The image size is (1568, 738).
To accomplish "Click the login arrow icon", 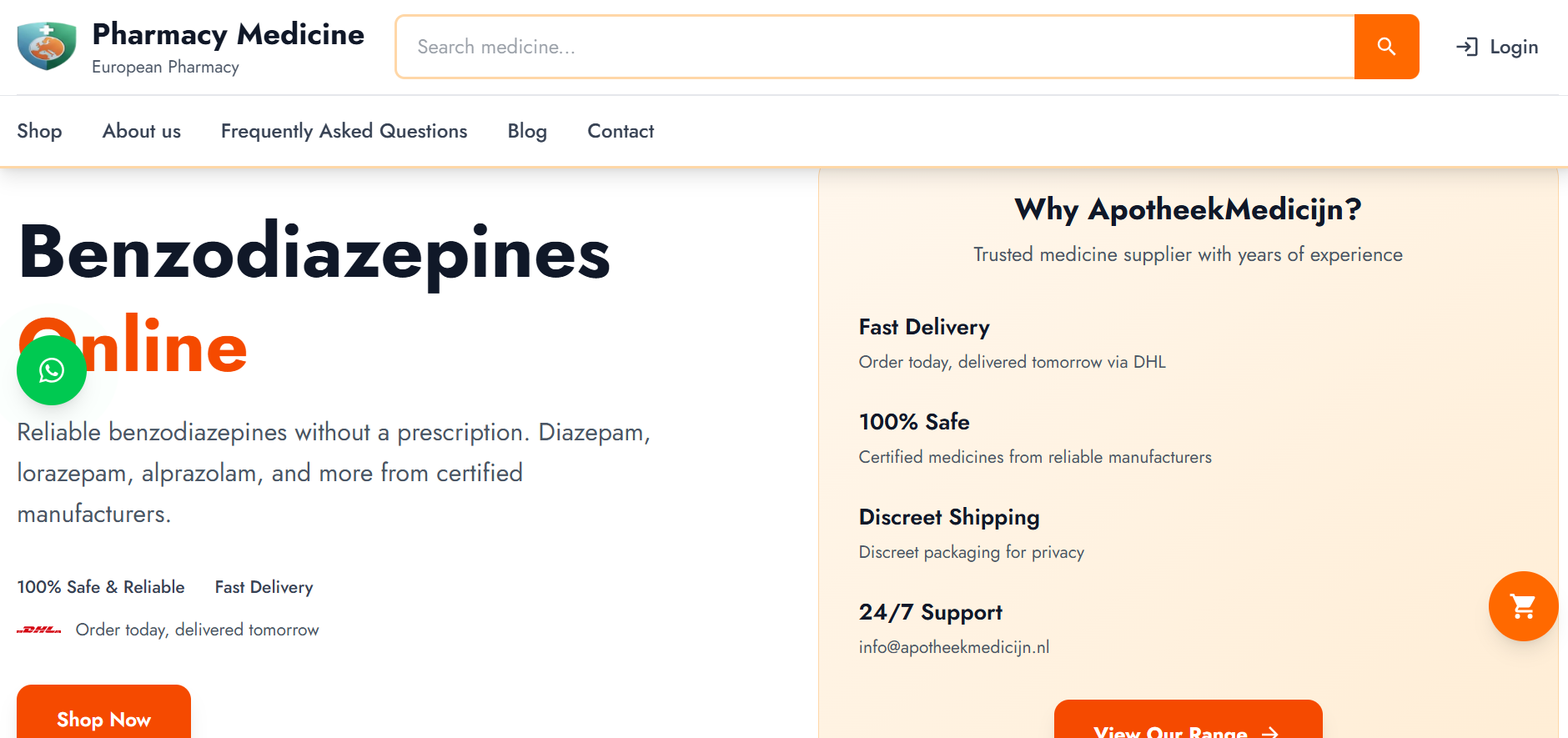I will tap(1466, 47).
